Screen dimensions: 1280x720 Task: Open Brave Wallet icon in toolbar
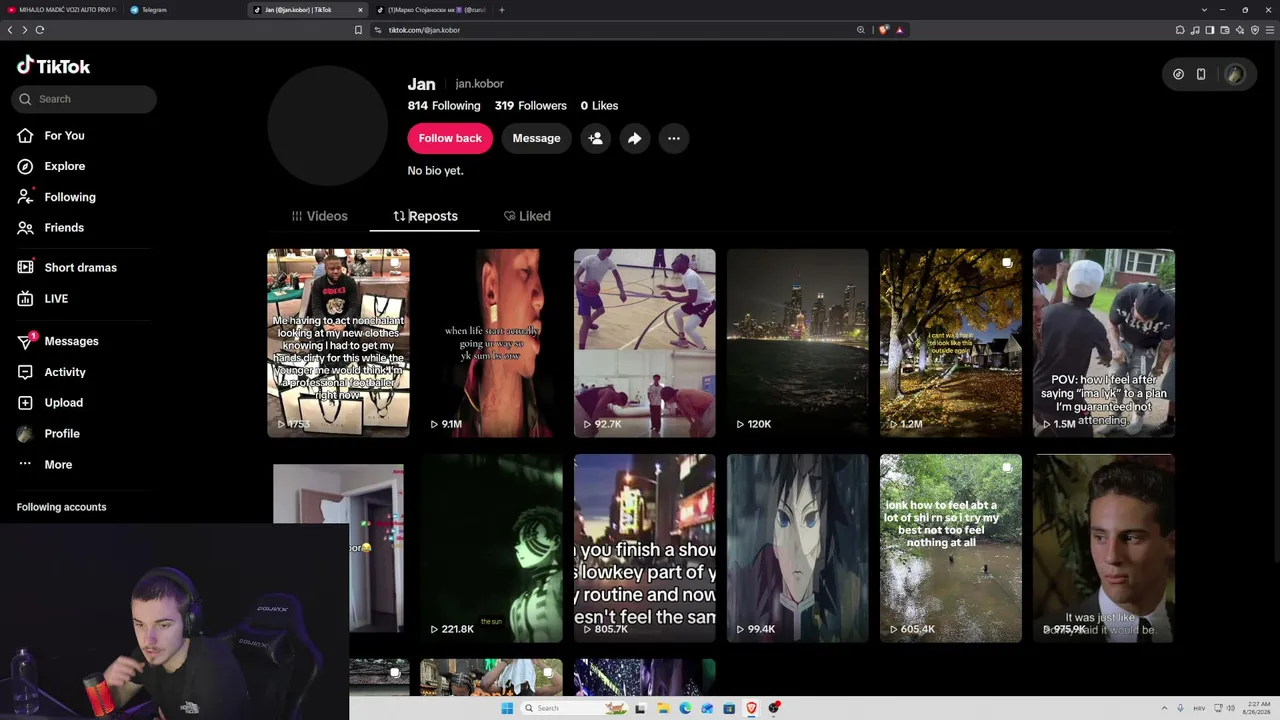[x=1225, y=30]
